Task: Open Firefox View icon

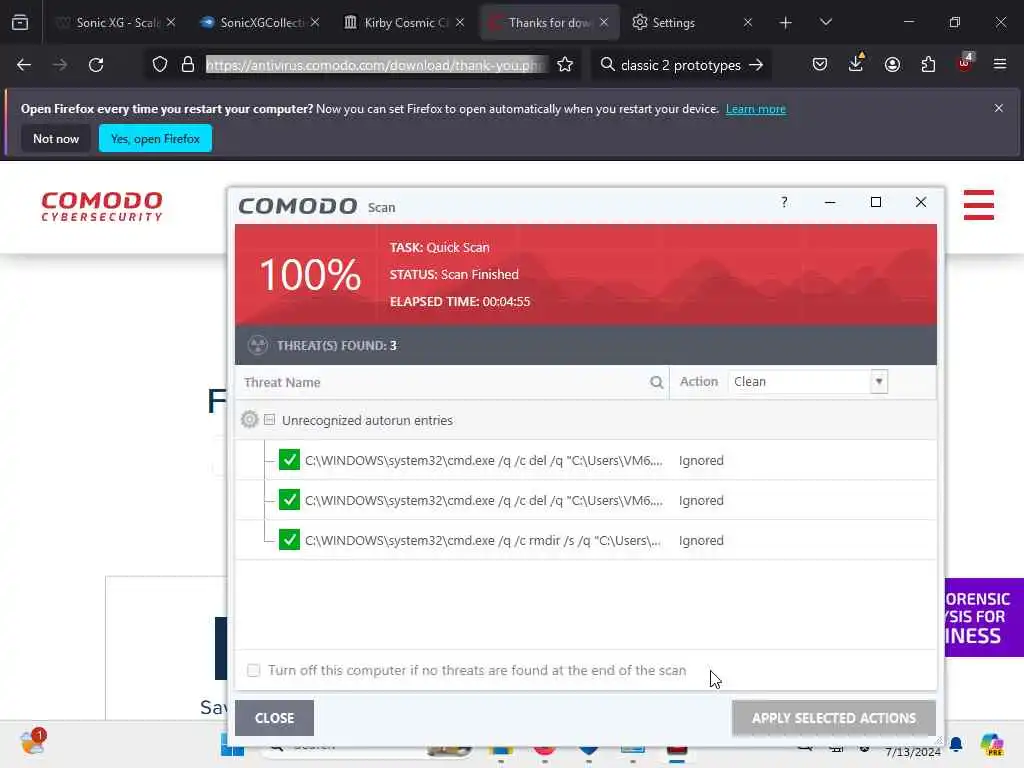Action: click(x=20, y=22)
